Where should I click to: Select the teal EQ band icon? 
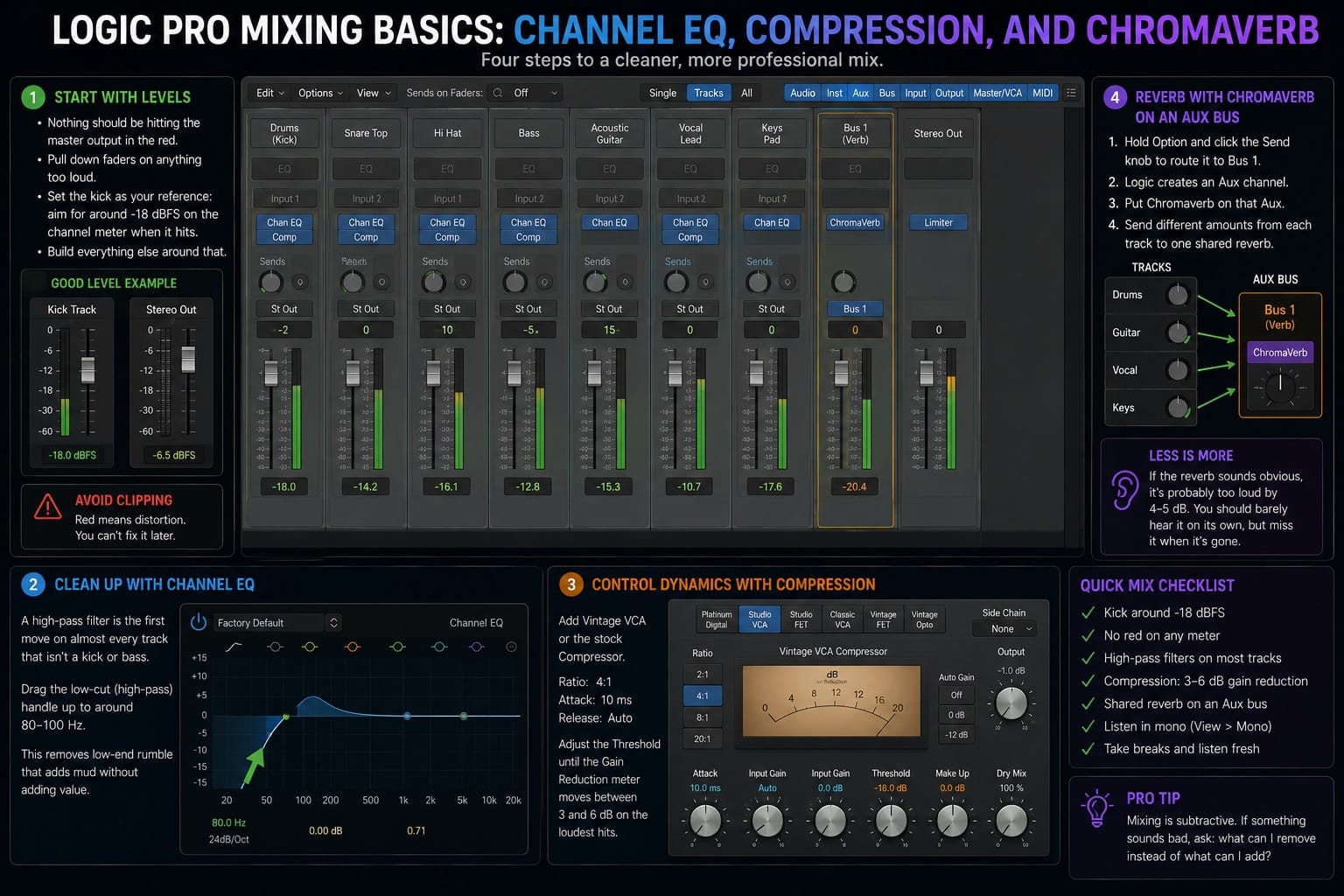[439, 647]
